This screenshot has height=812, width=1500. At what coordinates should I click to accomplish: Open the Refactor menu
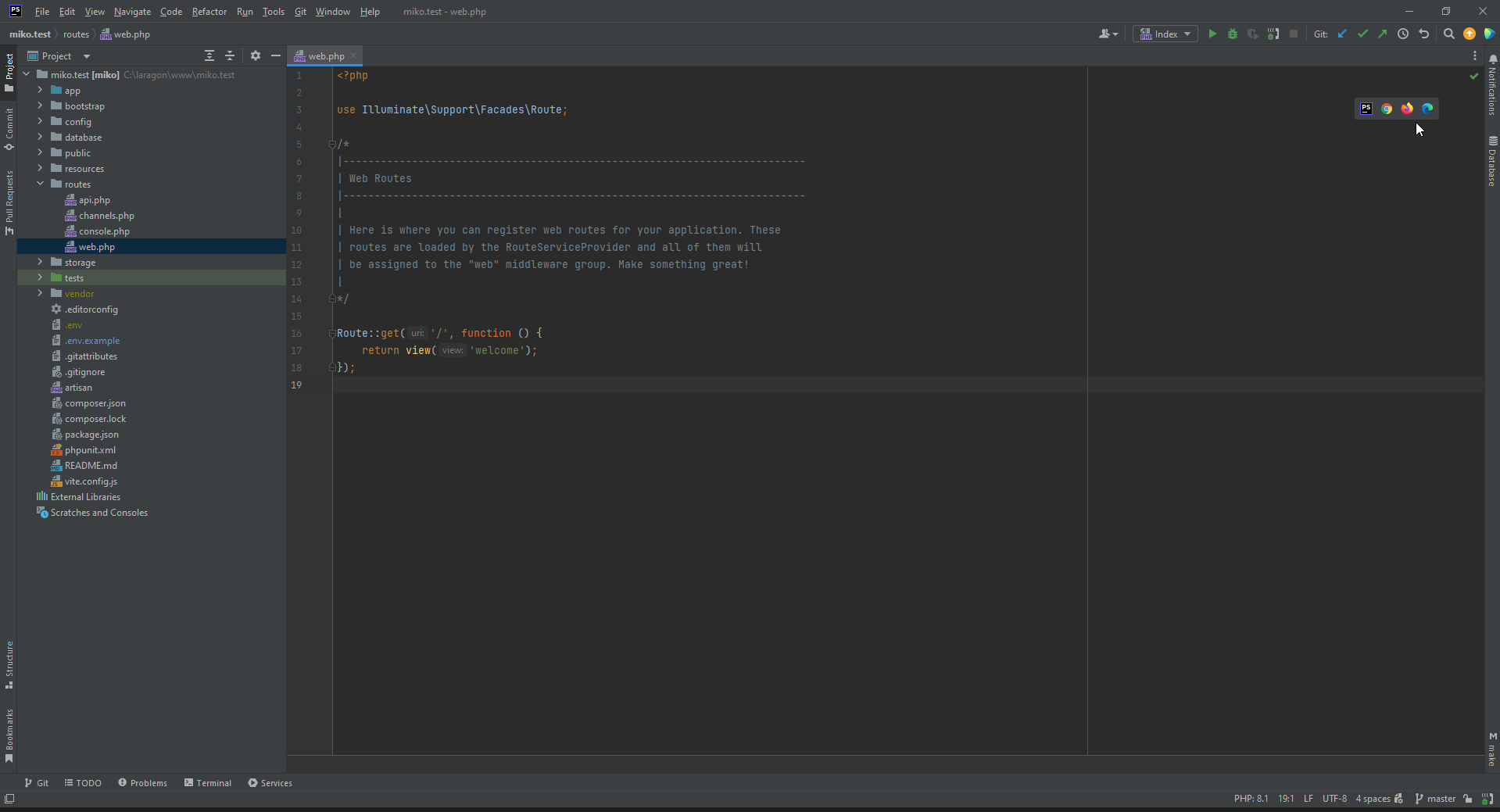(209, 12)
